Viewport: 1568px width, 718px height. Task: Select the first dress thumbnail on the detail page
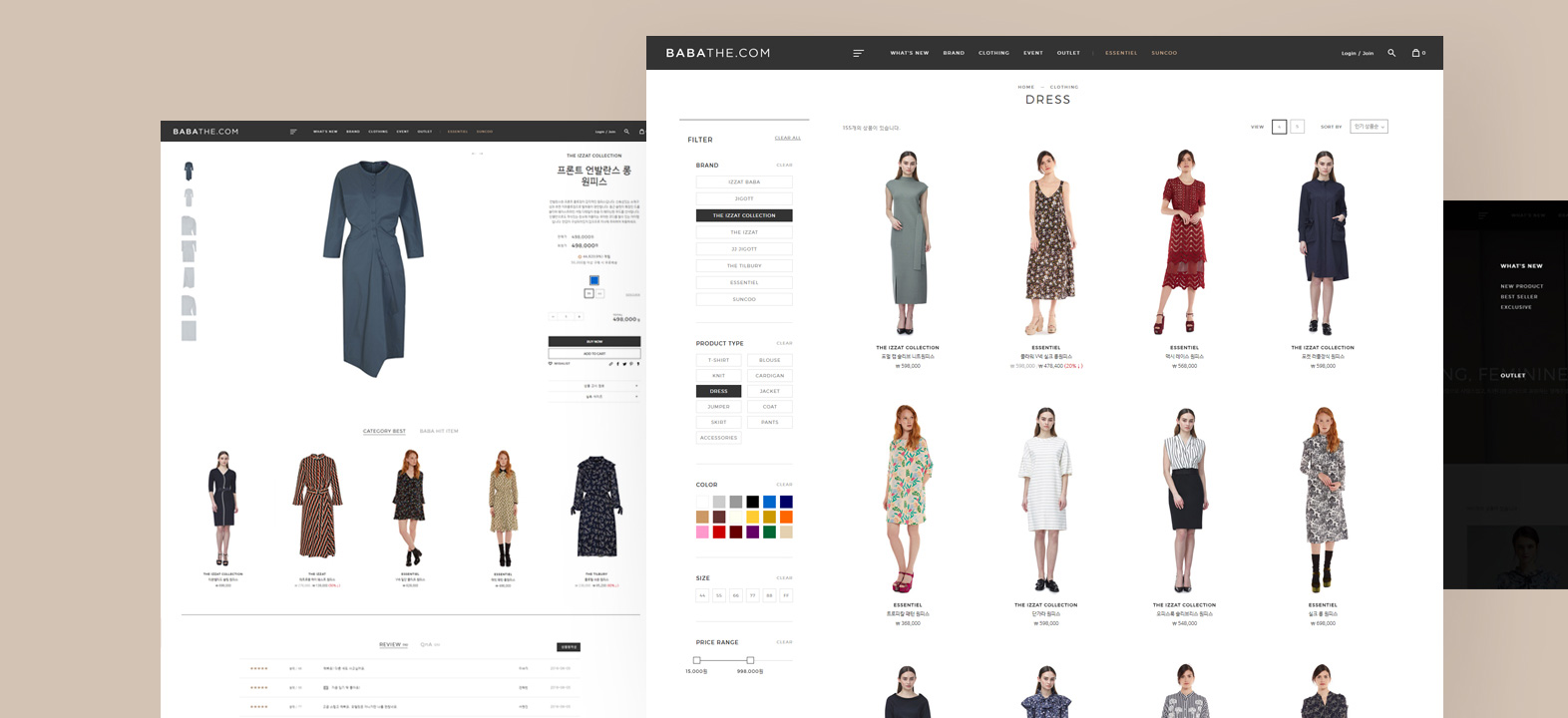[x=189, y=171]
